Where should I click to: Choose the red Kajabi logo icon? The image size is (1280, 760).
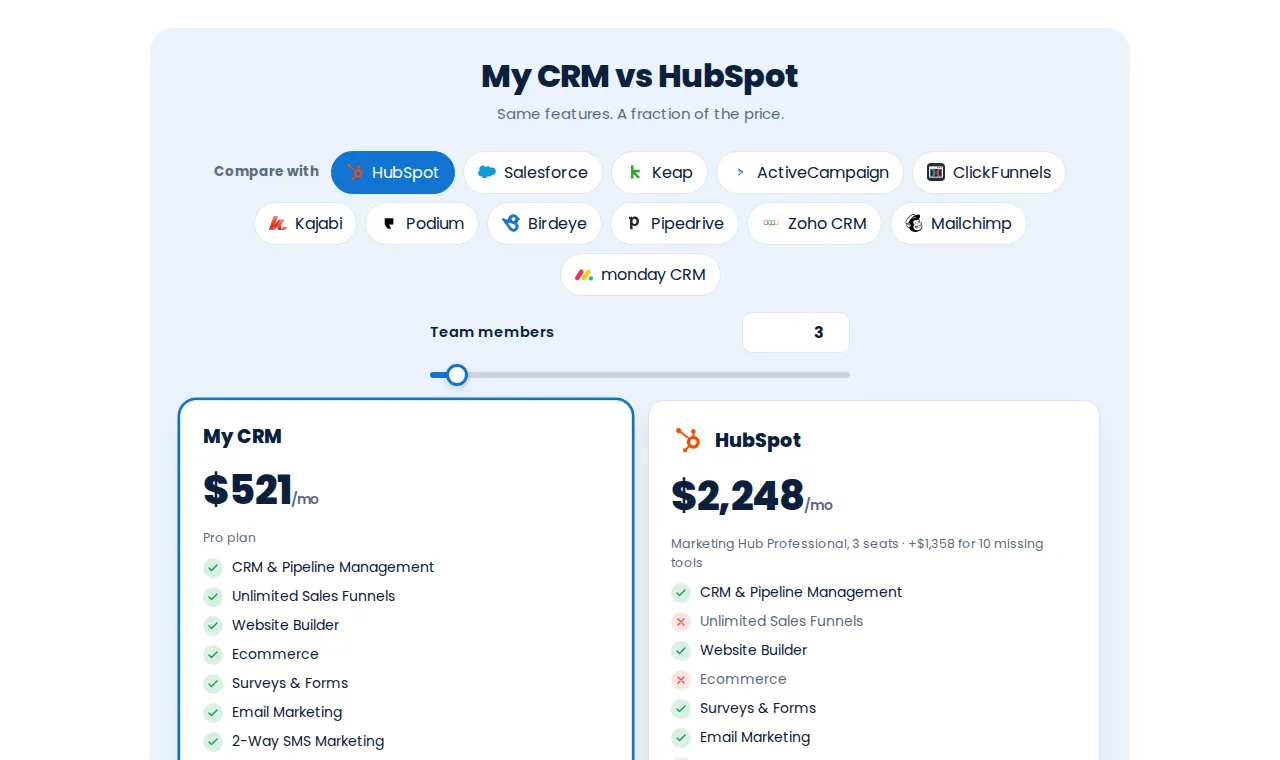pos(278,223)
